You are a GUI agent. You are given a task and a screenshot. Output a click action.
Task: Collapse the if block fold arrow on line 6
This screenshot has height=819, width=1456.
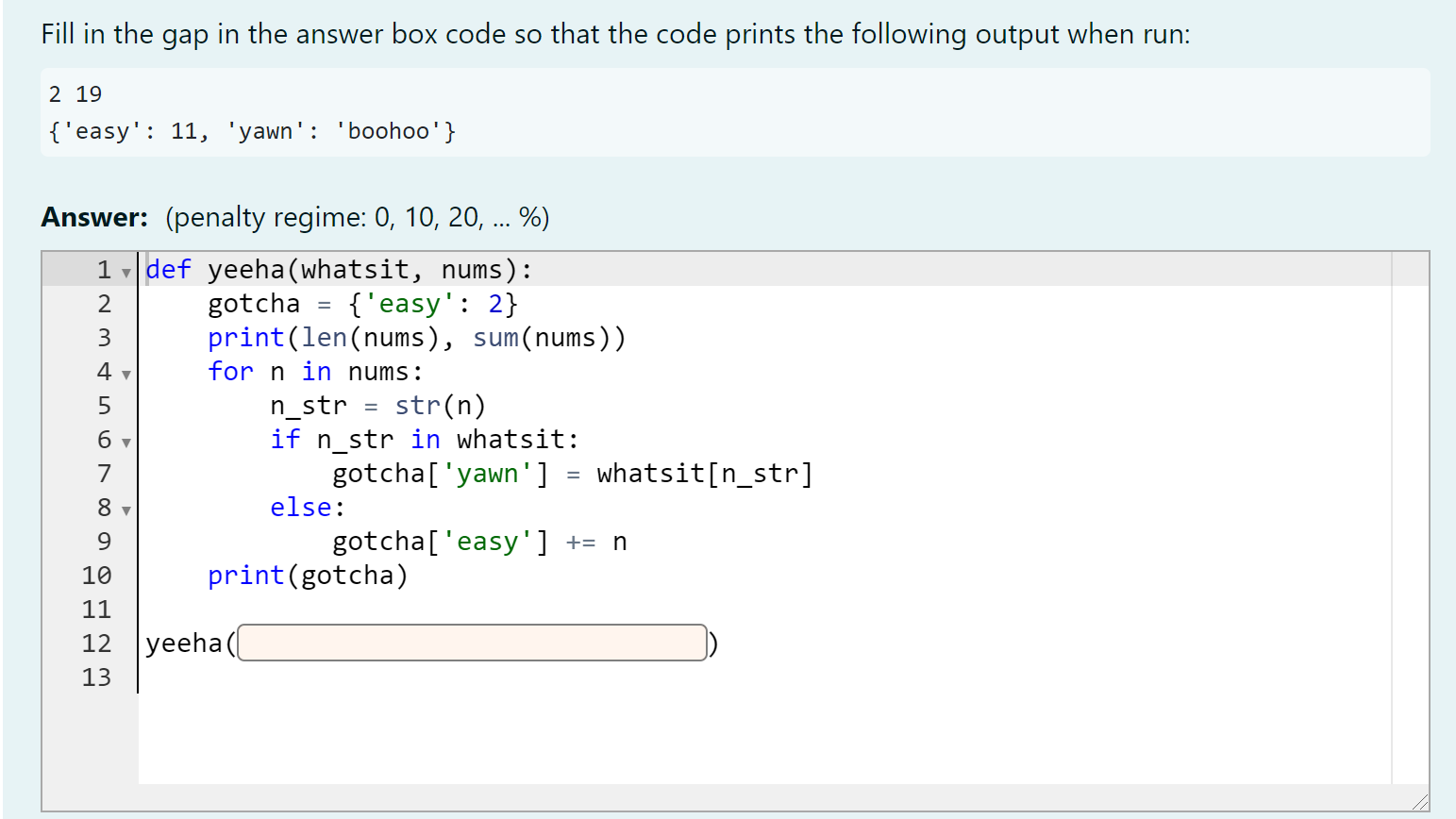coord(126,440)
